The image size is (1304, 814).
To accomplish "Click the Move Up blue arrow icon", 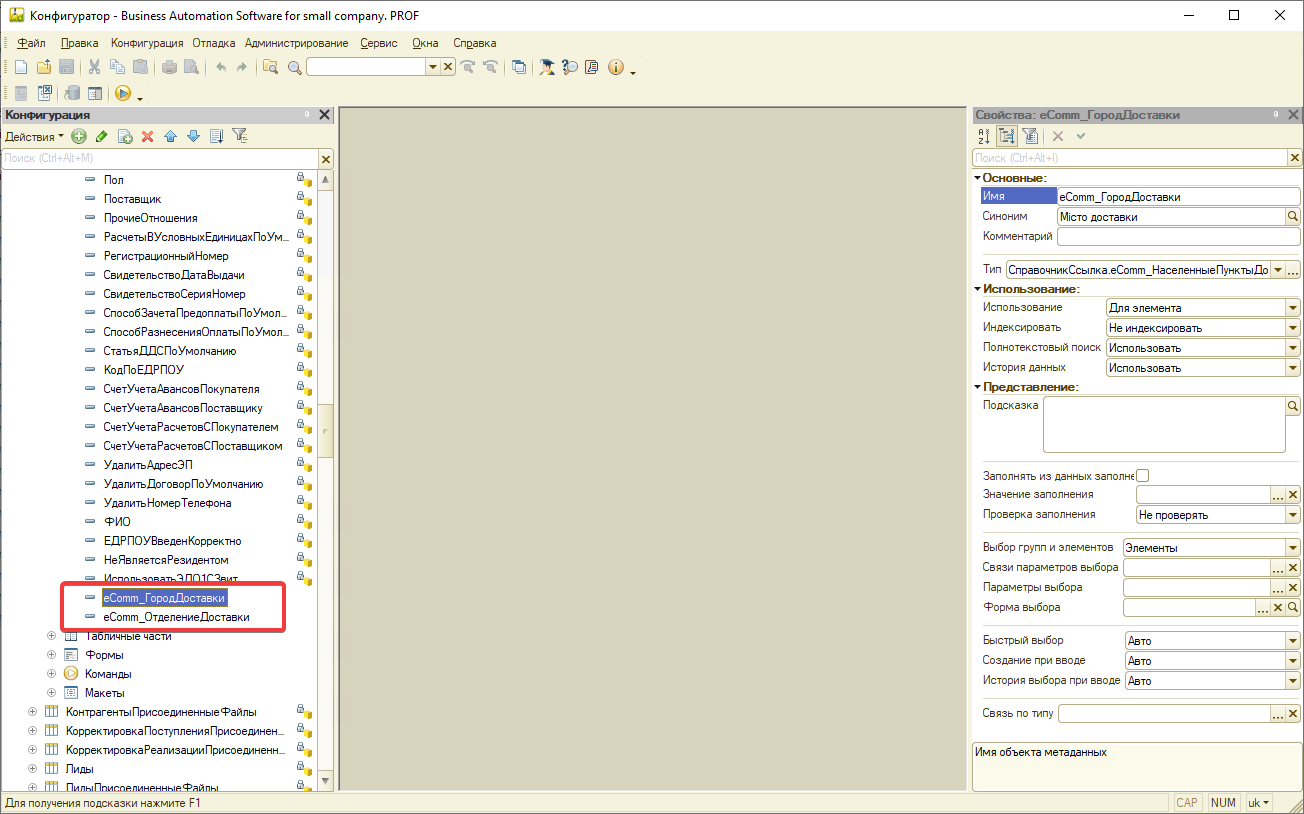I will pos(170,136).
